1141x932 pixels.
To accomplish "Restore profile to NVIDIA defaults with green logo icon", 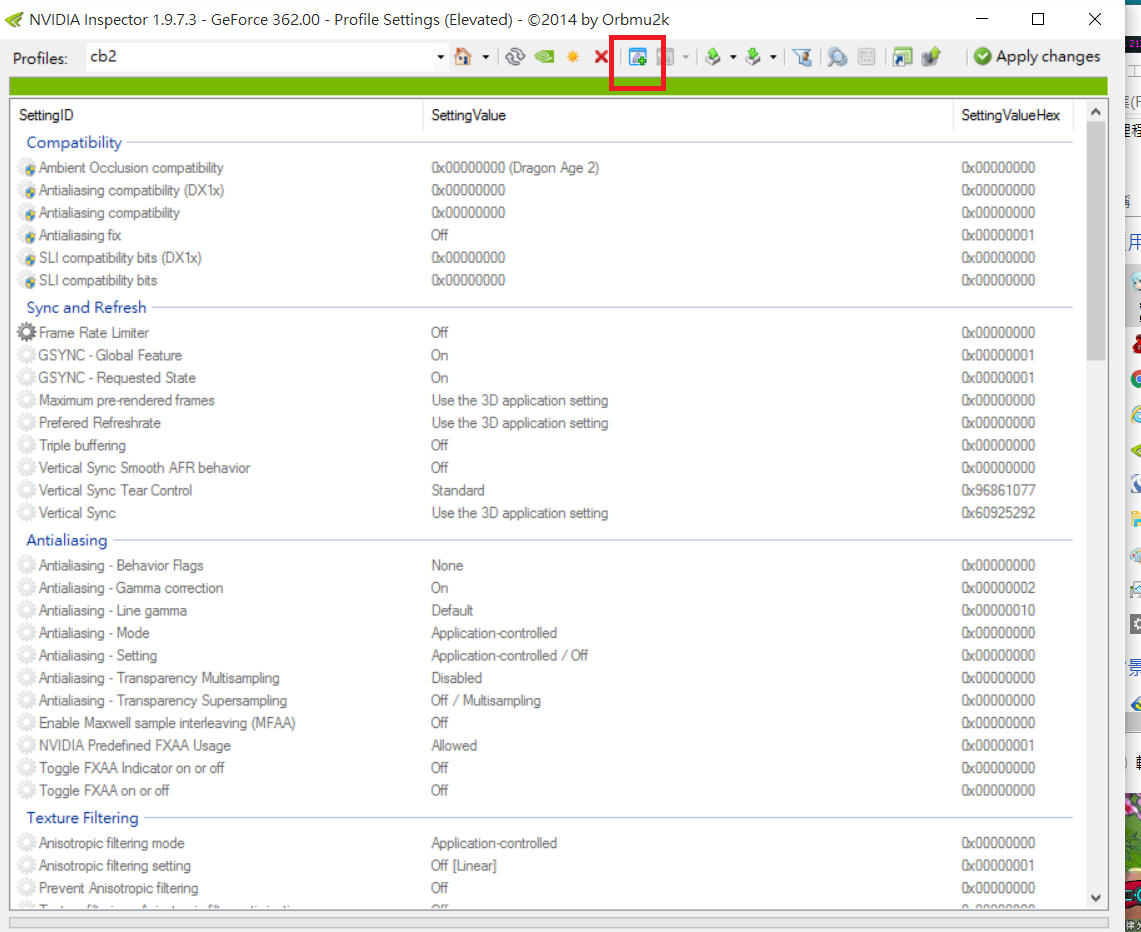I will point(544,57).
